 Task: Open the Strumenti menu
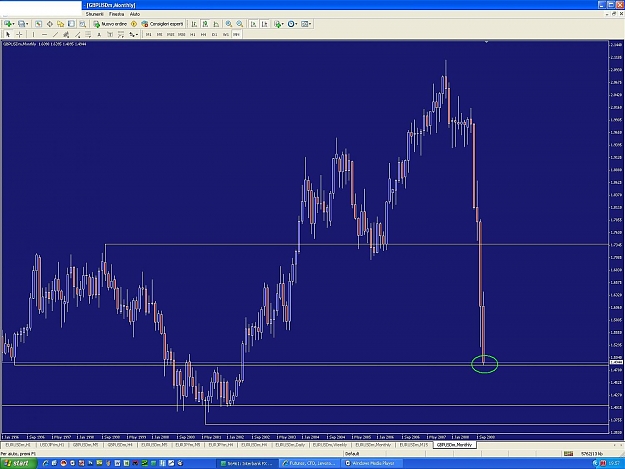pyautogui.click(x=94, y=14)
